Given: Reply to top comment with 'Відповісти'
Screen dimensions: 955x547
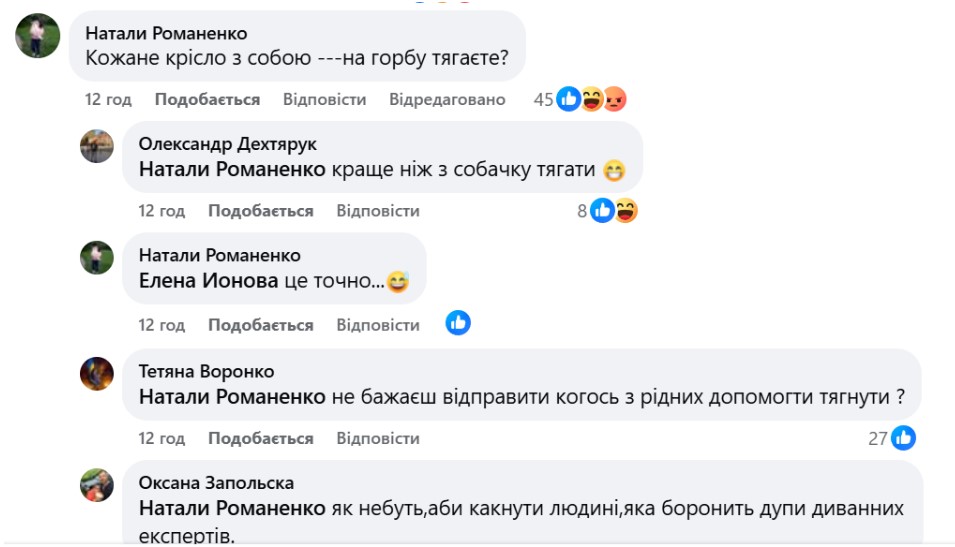Looking at the screenshot, I should pos(324,99).
